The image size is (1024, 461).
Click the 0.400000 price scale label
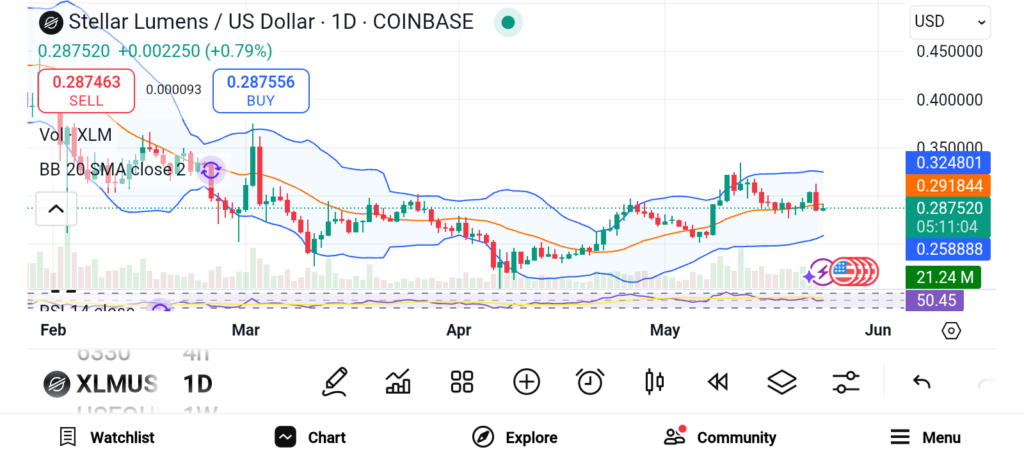pos(950,101)
